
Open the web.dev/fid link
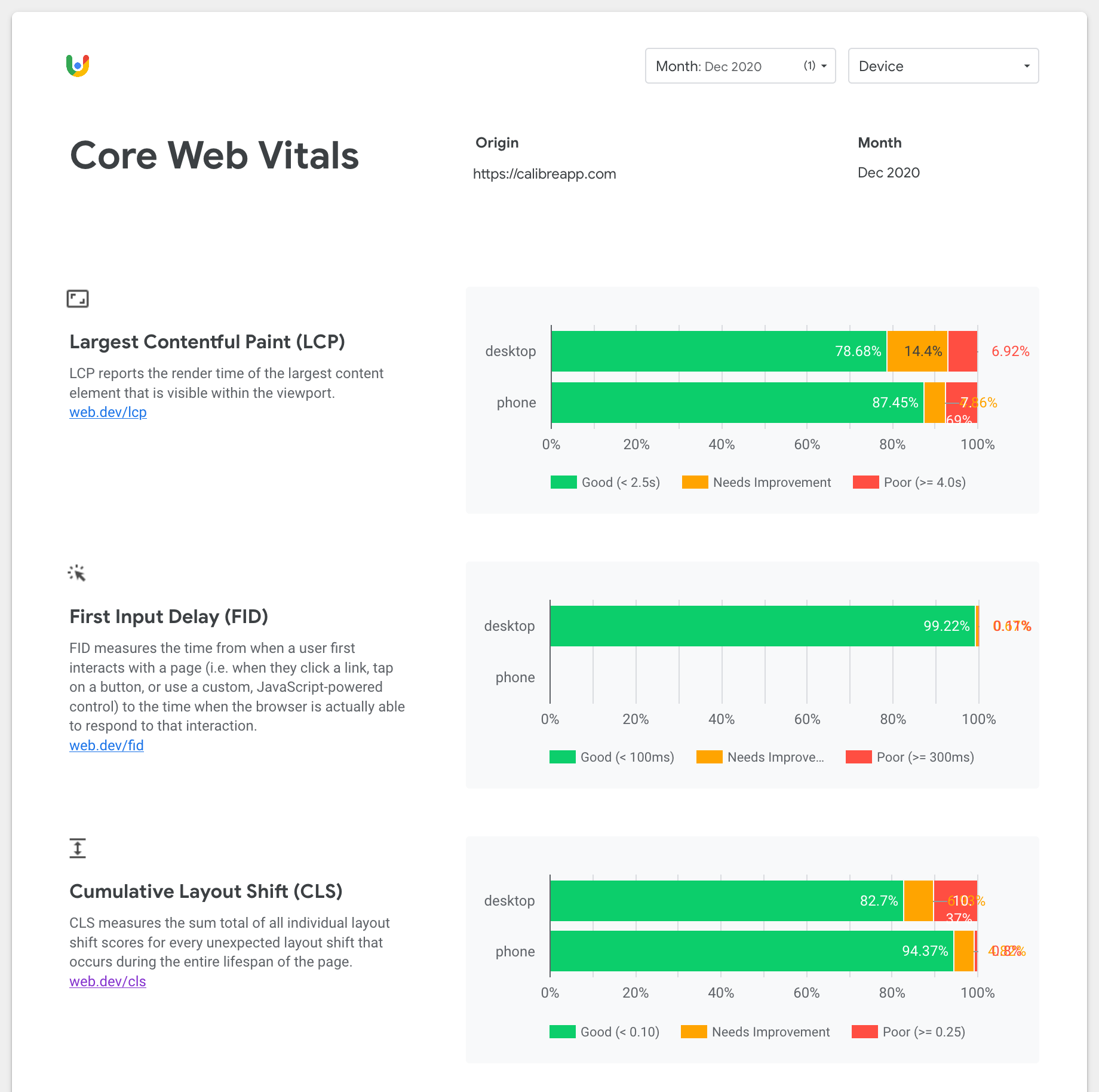[x=106, y=745]
